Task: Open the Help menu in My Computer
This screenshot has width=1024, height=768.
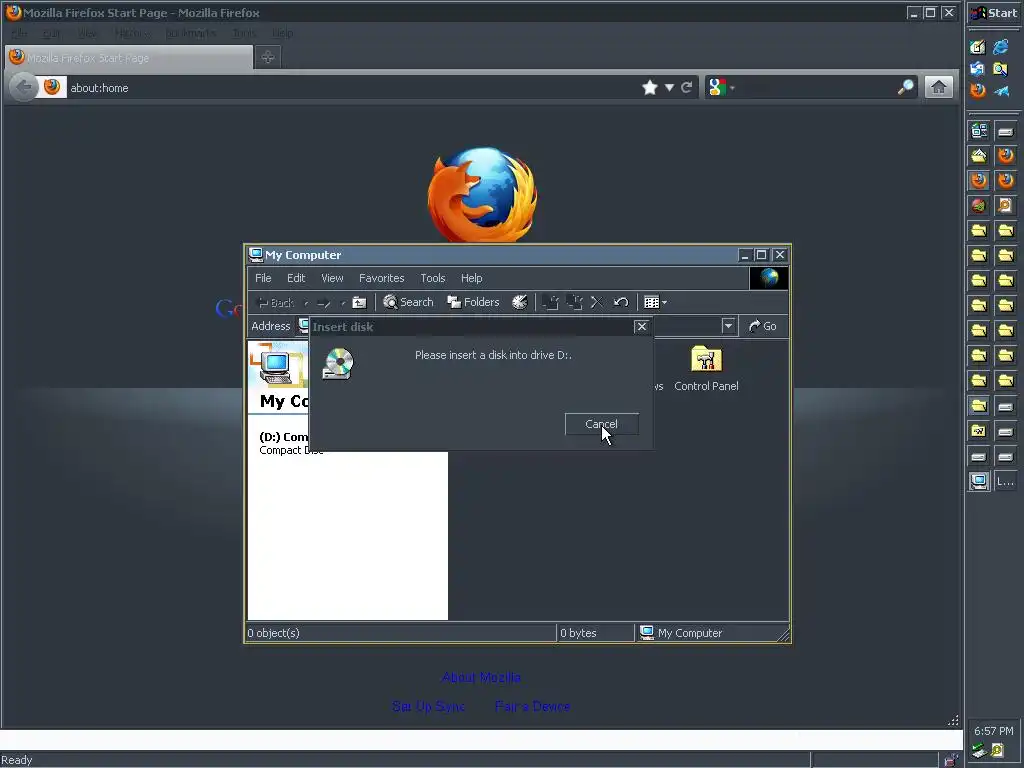Action: point(471,278)
